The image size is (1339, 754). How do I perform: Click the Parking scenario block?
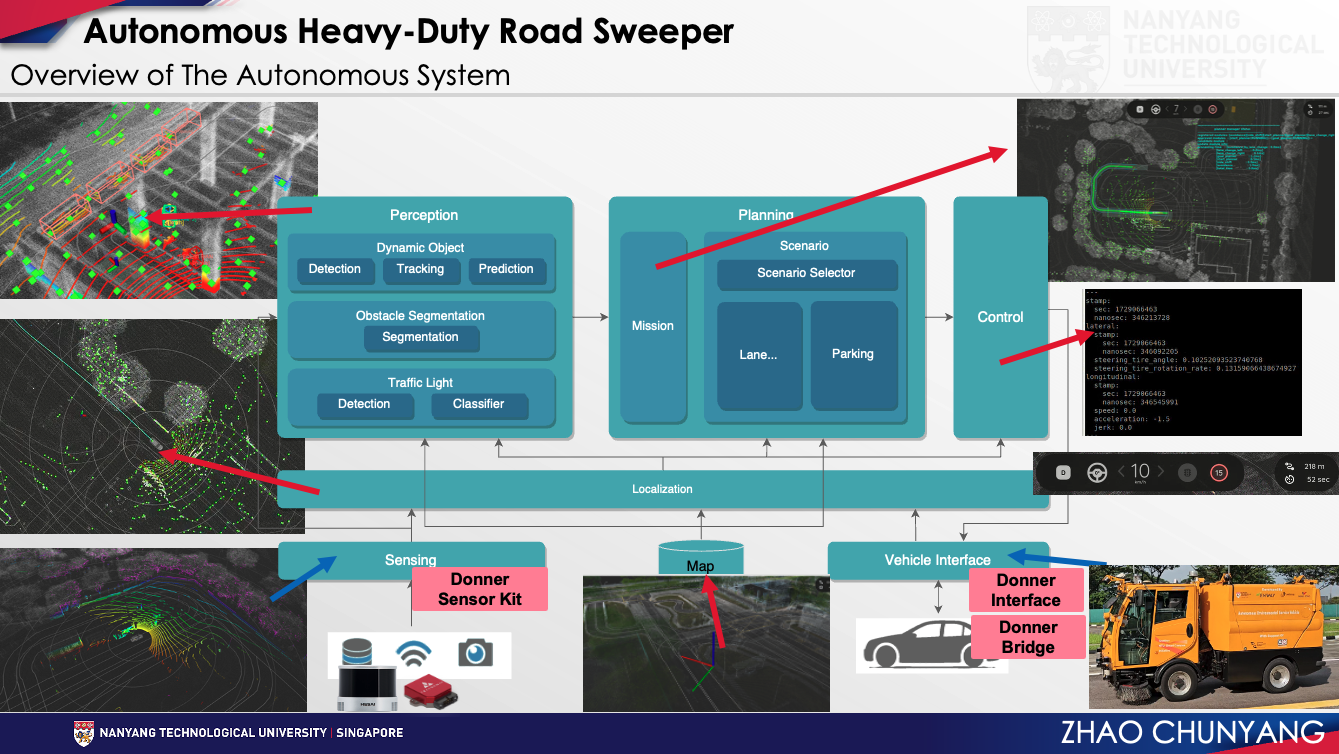coord(852,354)
